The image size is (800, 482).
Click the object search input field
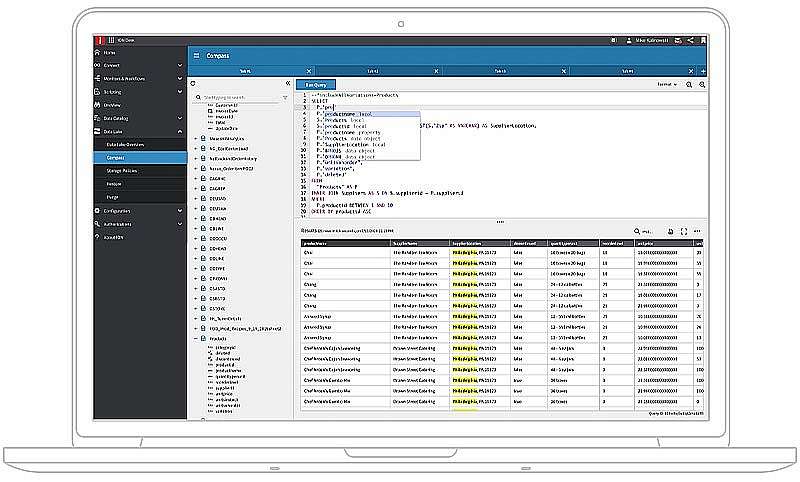[240, 97]
